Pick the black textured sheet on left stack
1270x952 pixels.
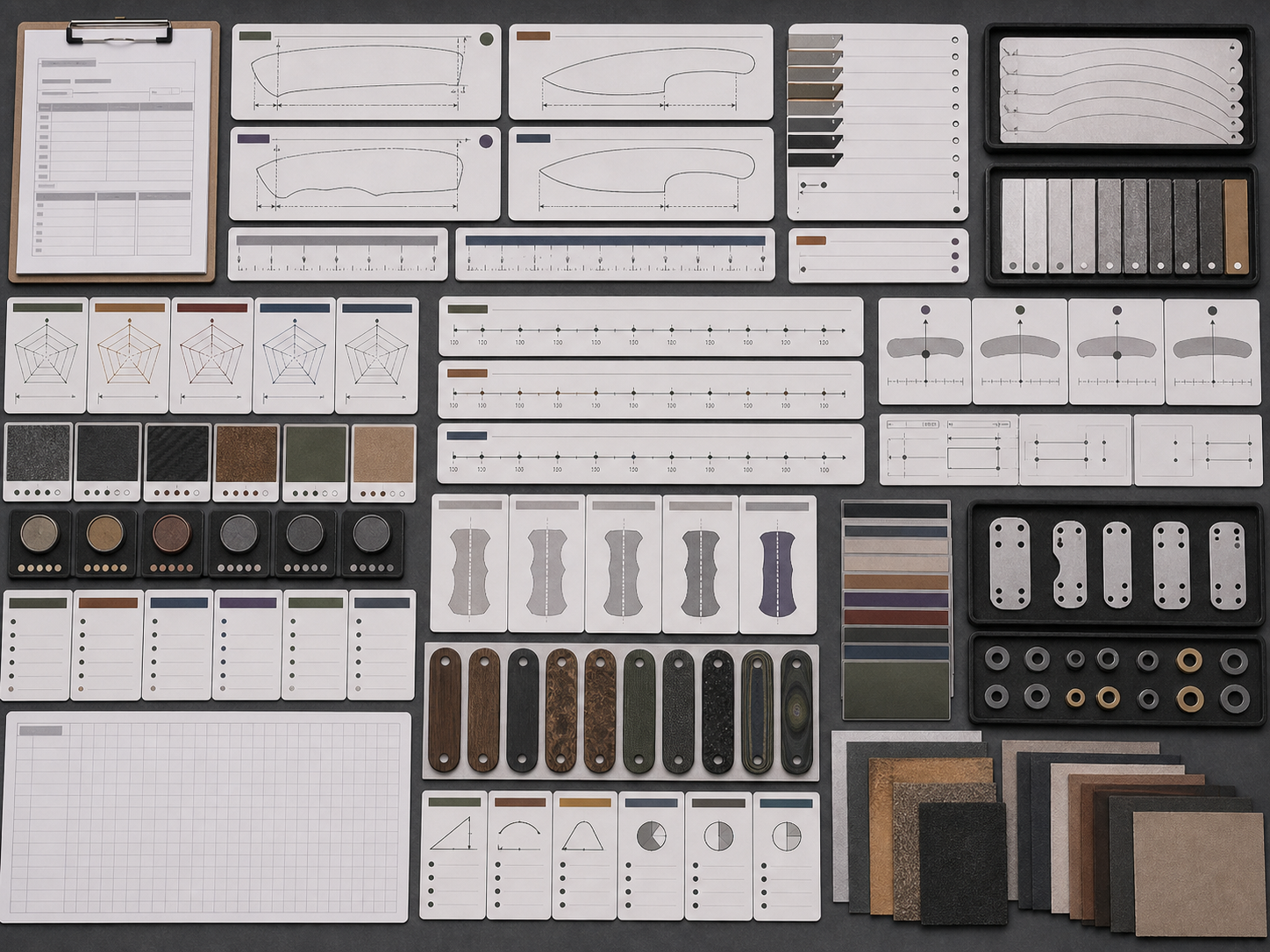(x=962, y=863)
